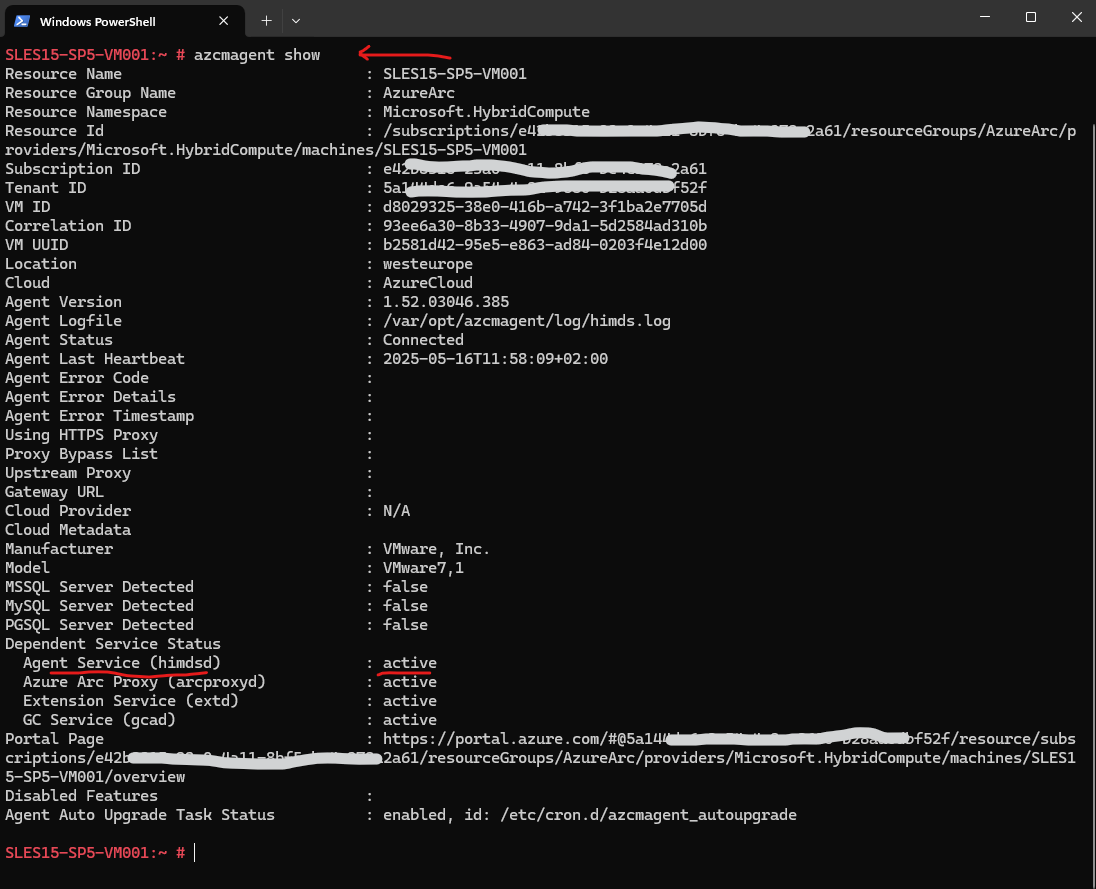This screenshot has height=889, width=1096.
Task: Click the Cloud Provider value N/A
Action: (396, 511)
